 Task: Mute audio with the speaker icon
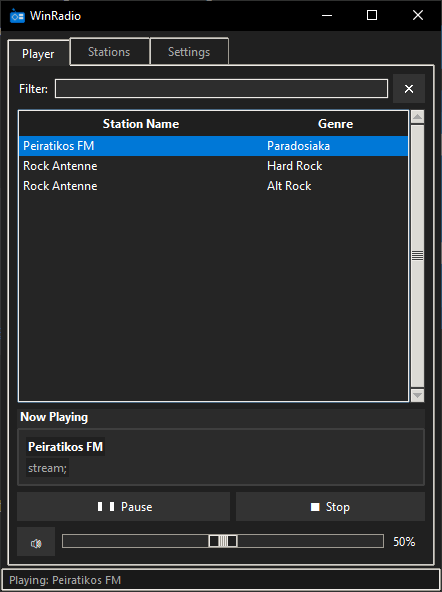coord(36,542)
